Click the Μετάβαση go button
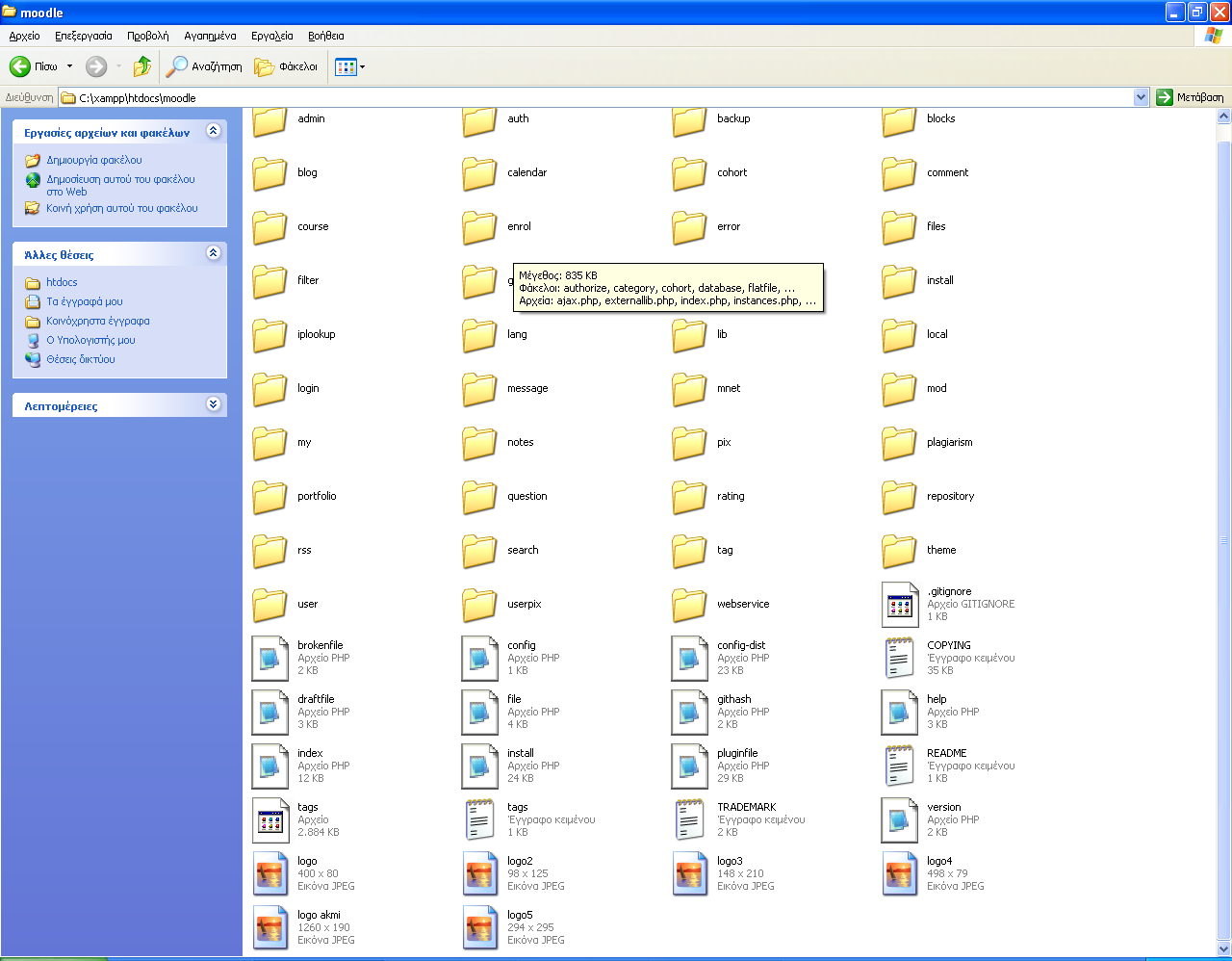Image resolution: width=1232 pixels, height=961 pixels. [1191, 97]
